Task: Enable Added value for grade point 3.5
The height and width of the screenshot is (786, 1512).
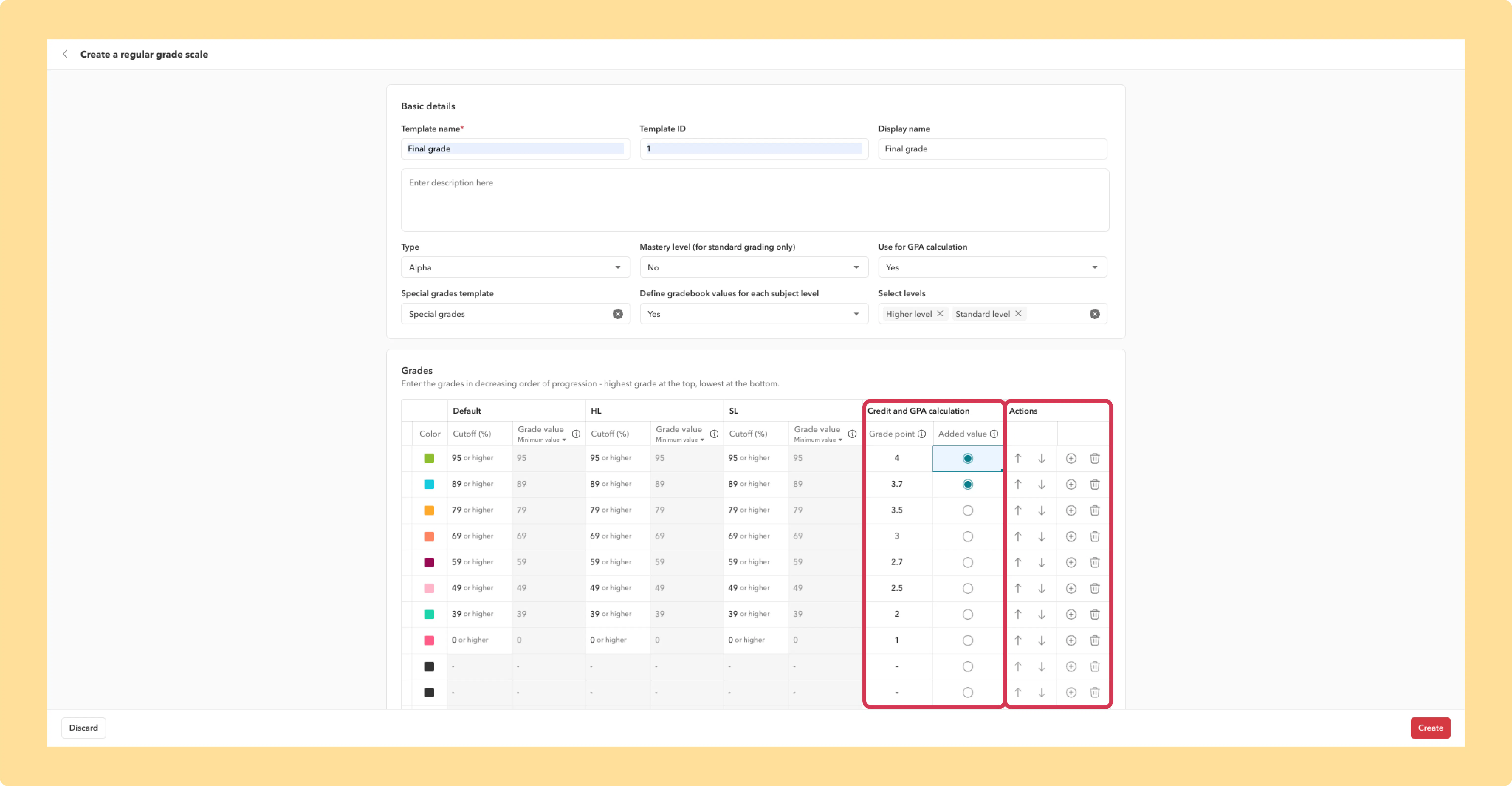Action: point(967,510)
